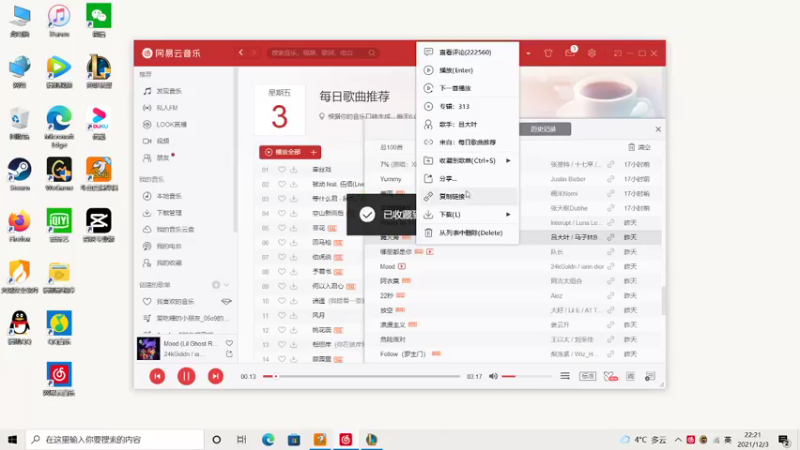Like song 10 with its heart icon

(x=282, y=301)
